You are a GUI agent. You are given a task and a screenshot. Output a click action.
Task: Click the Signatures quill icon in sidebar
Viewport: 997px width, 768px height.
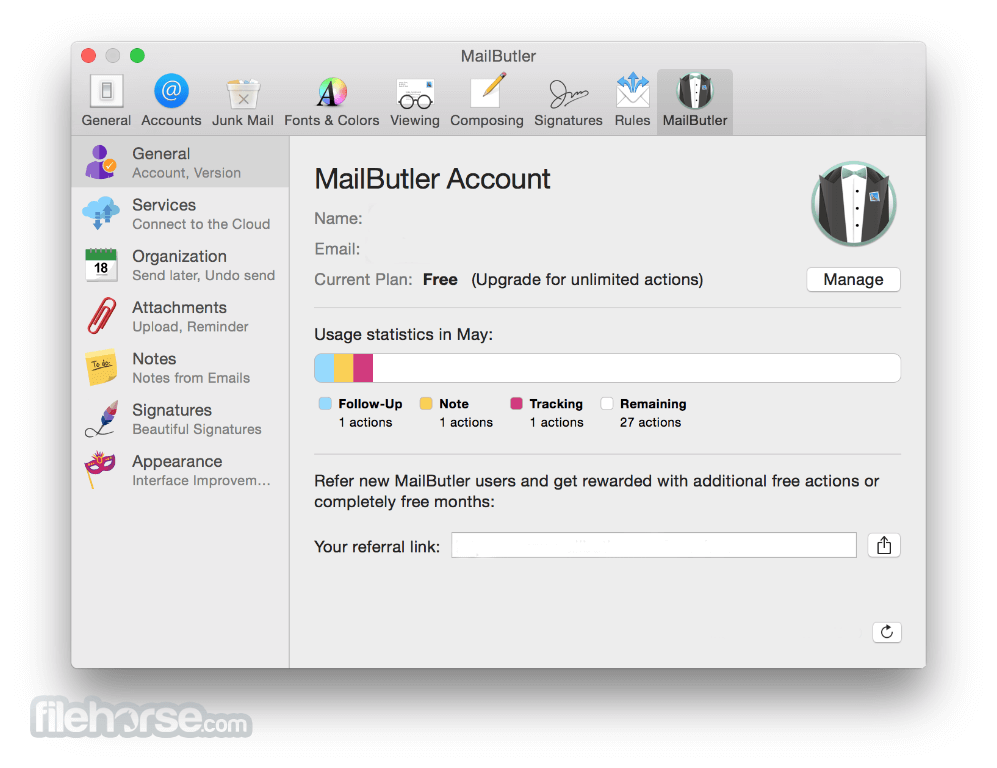(102, 418)
